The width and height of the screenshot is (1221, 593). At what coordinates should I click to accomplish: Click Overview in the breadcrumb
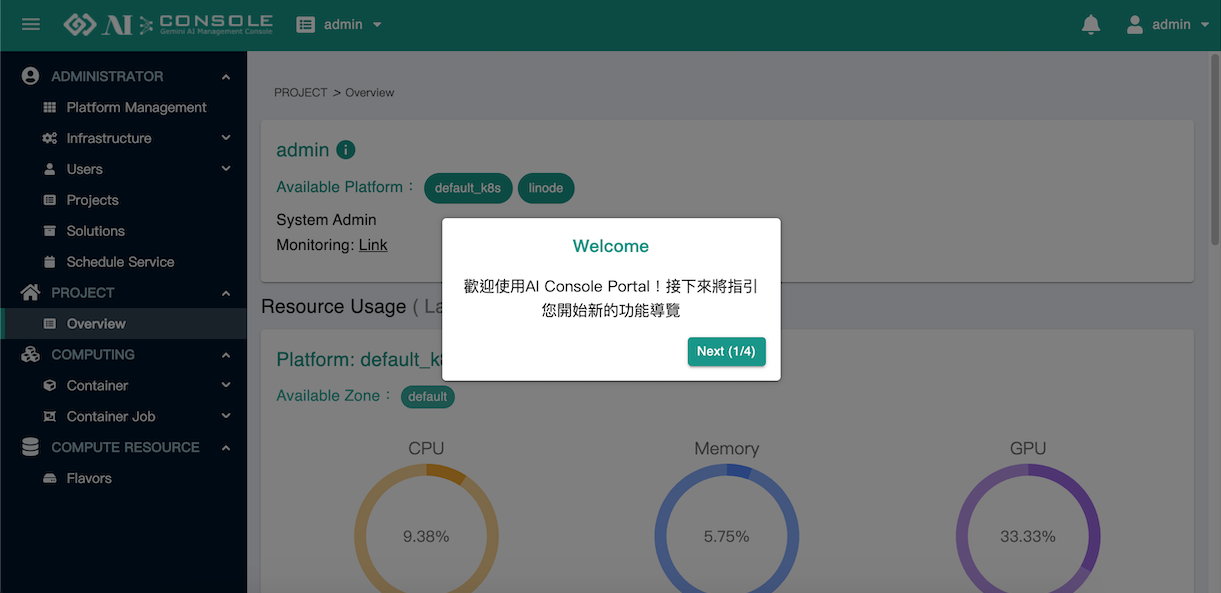click(x=370, y=92)
